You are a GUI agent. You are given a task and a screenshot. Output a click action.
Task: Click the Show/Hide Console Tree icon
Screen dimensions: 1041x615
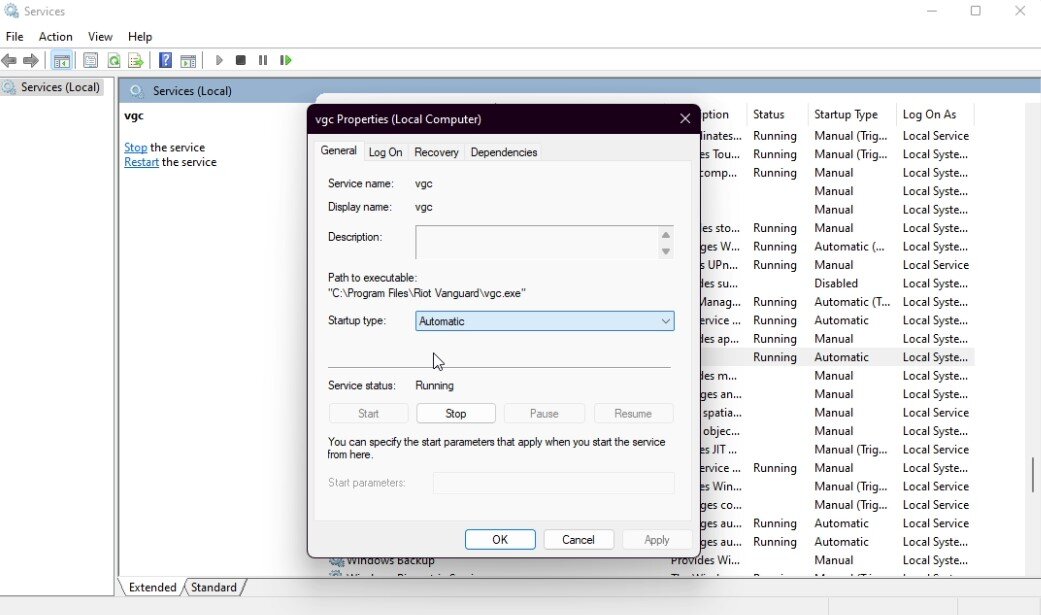pos(61,61)
